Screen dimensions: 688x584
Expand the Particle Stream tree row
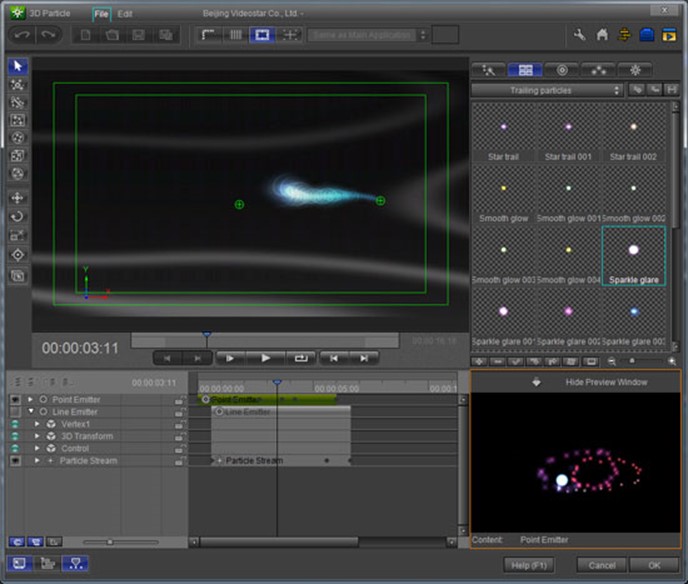tap(37, 461)
